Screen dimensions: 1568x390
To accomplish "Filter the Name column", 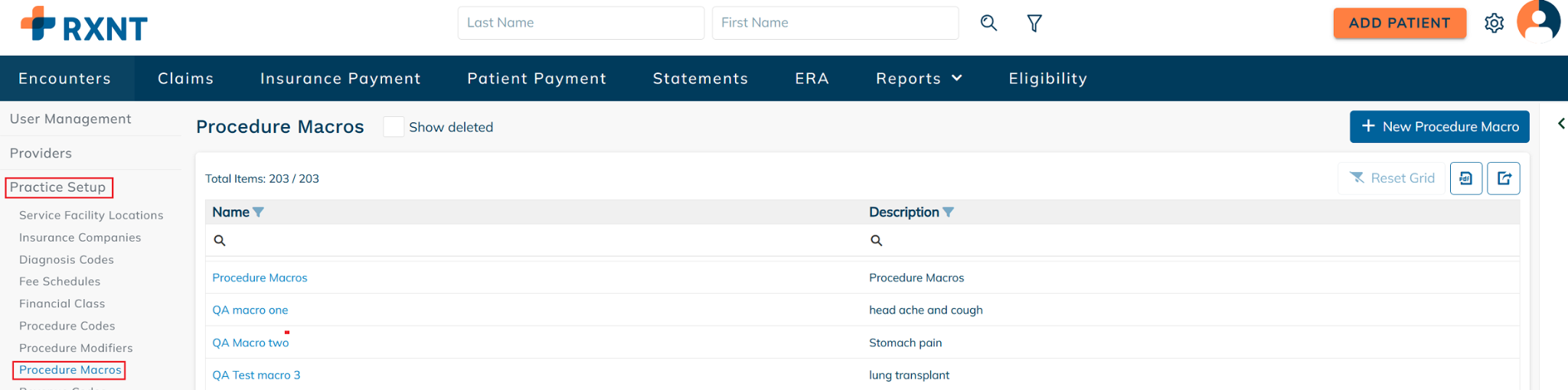I will pyautogui.click(x=259, y=213).
